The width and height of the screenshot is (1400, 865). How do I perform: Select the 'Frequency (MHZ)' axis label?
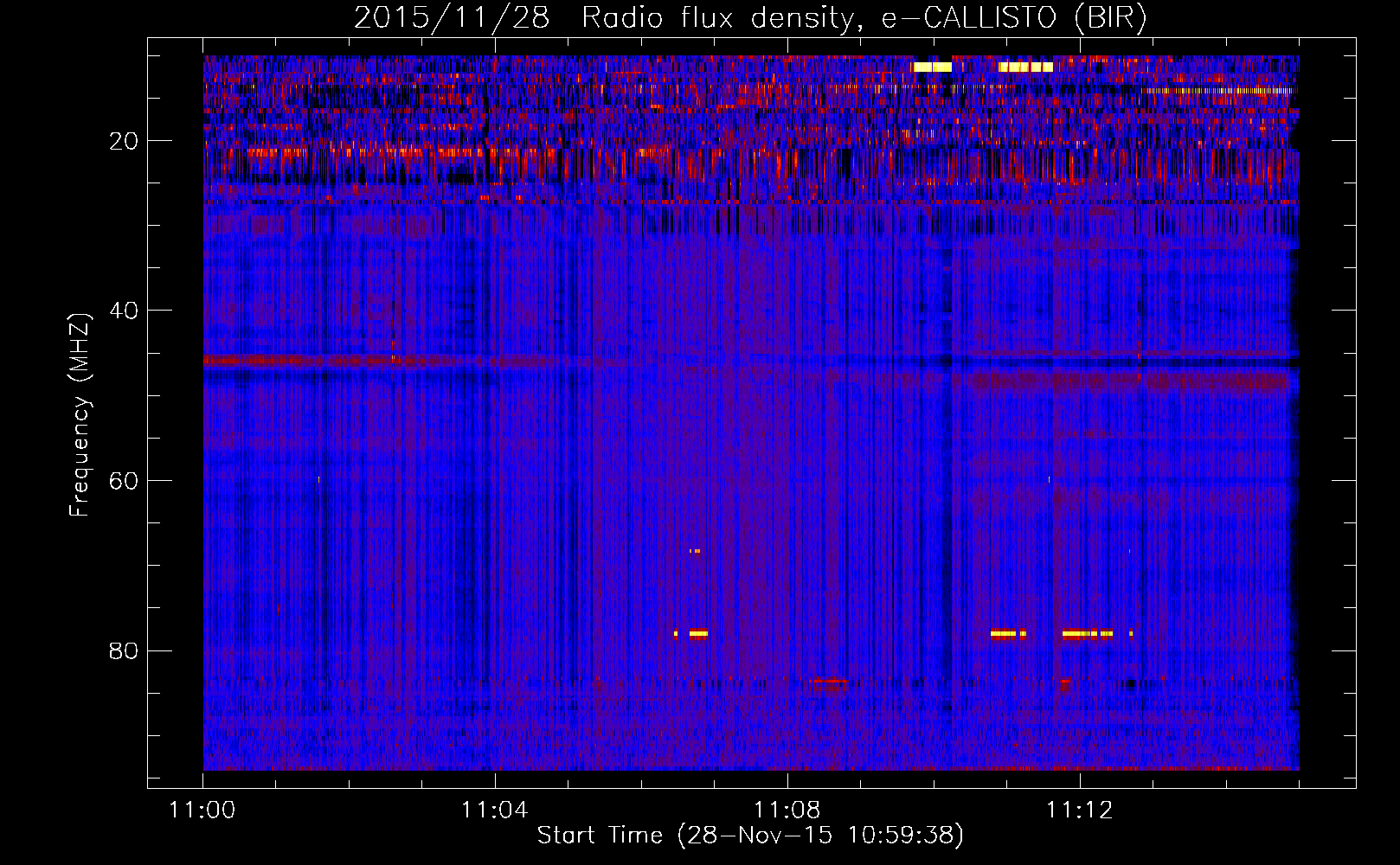point(80,415)
